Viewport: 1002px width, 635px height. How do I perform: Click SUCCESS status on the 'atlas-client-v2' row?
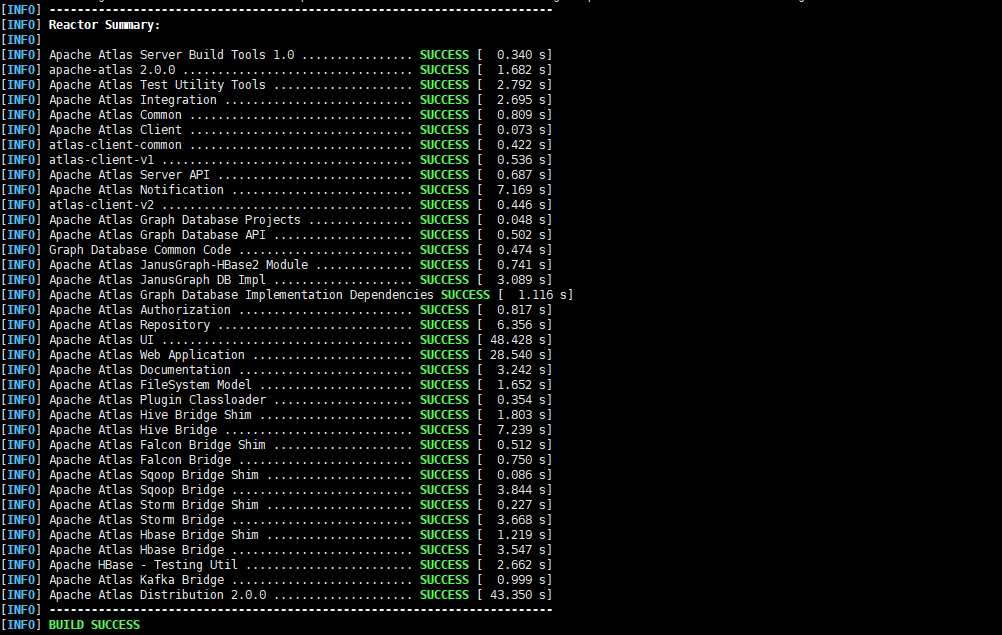[x=444, y=205]
